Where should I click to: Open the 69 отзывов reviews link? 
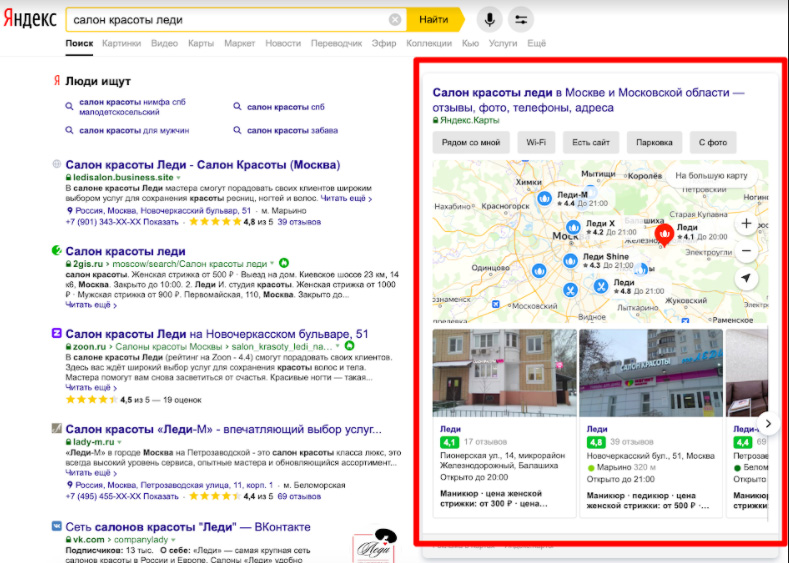coord(299,497)
